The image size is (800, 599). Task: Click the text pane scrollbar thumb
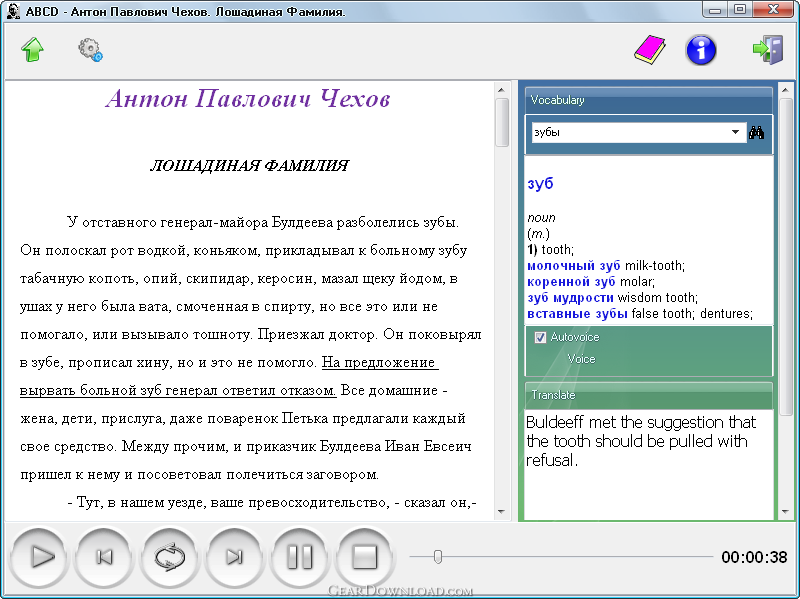point(502,122)
